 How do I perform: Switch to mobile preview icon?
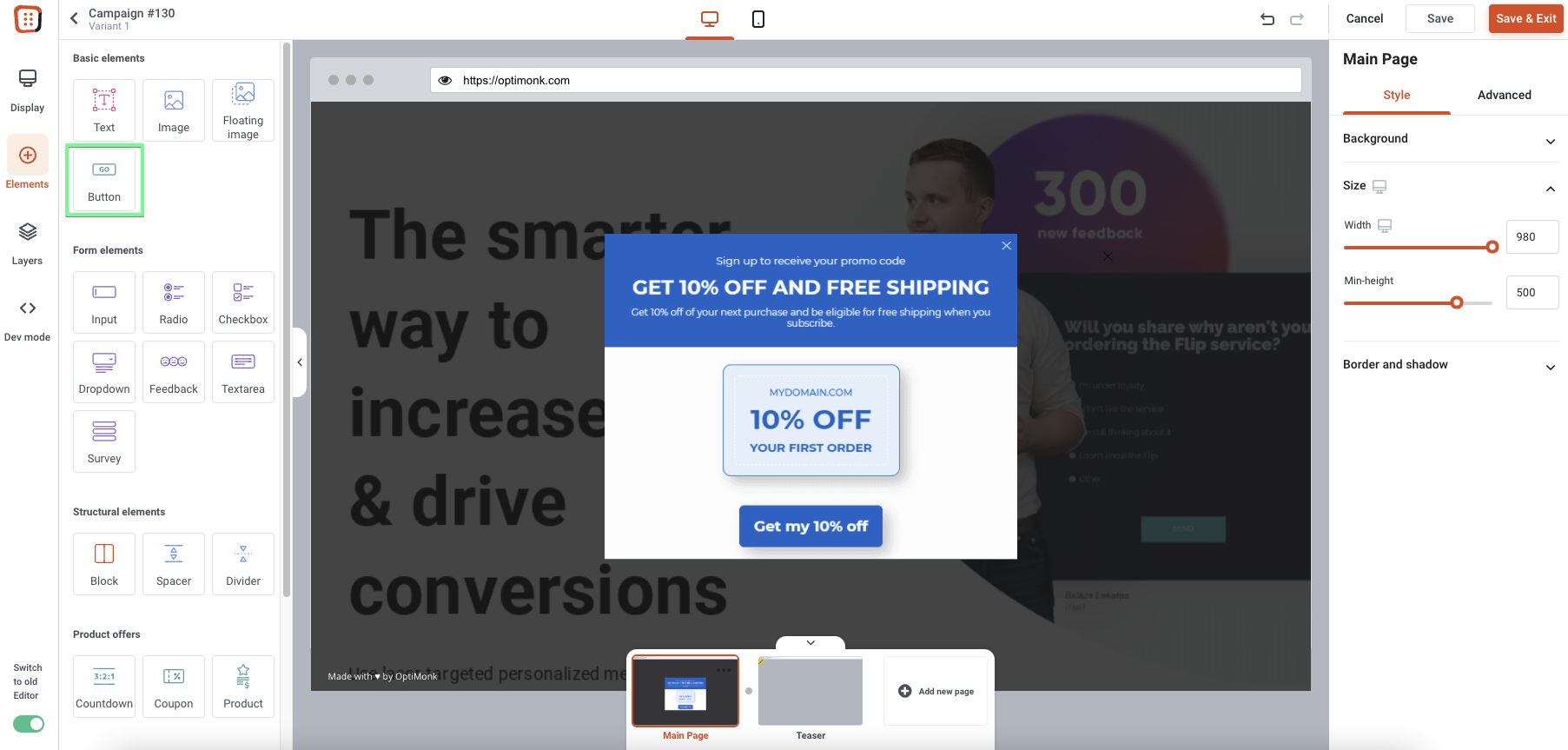(758, 19)
